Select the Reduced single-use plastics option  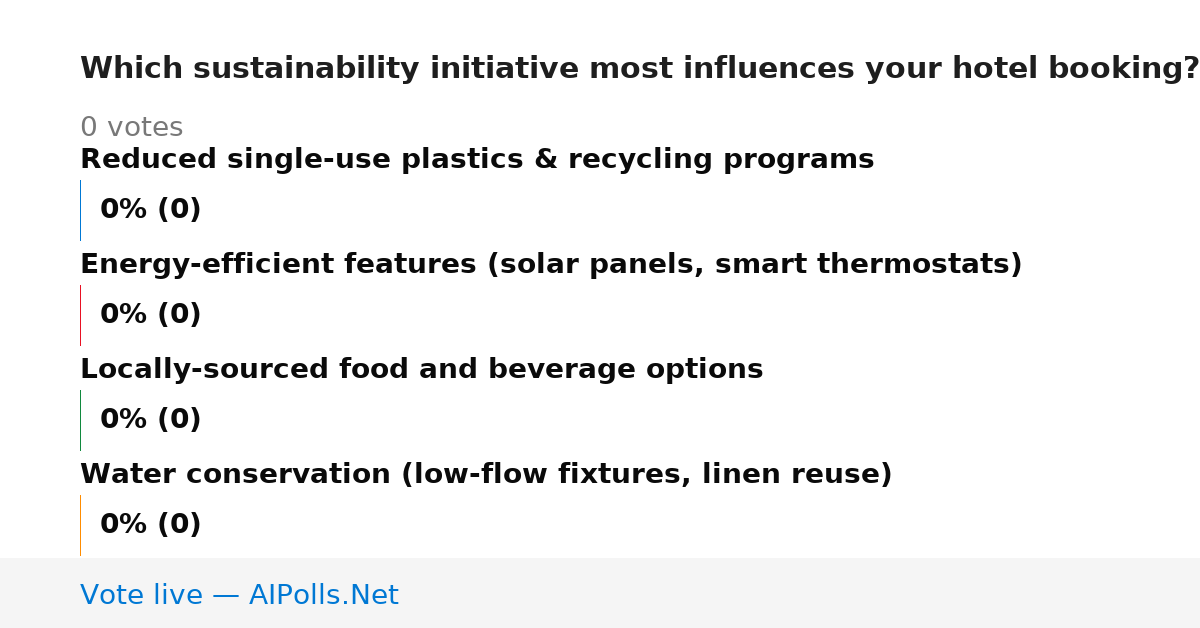point(477,160)
